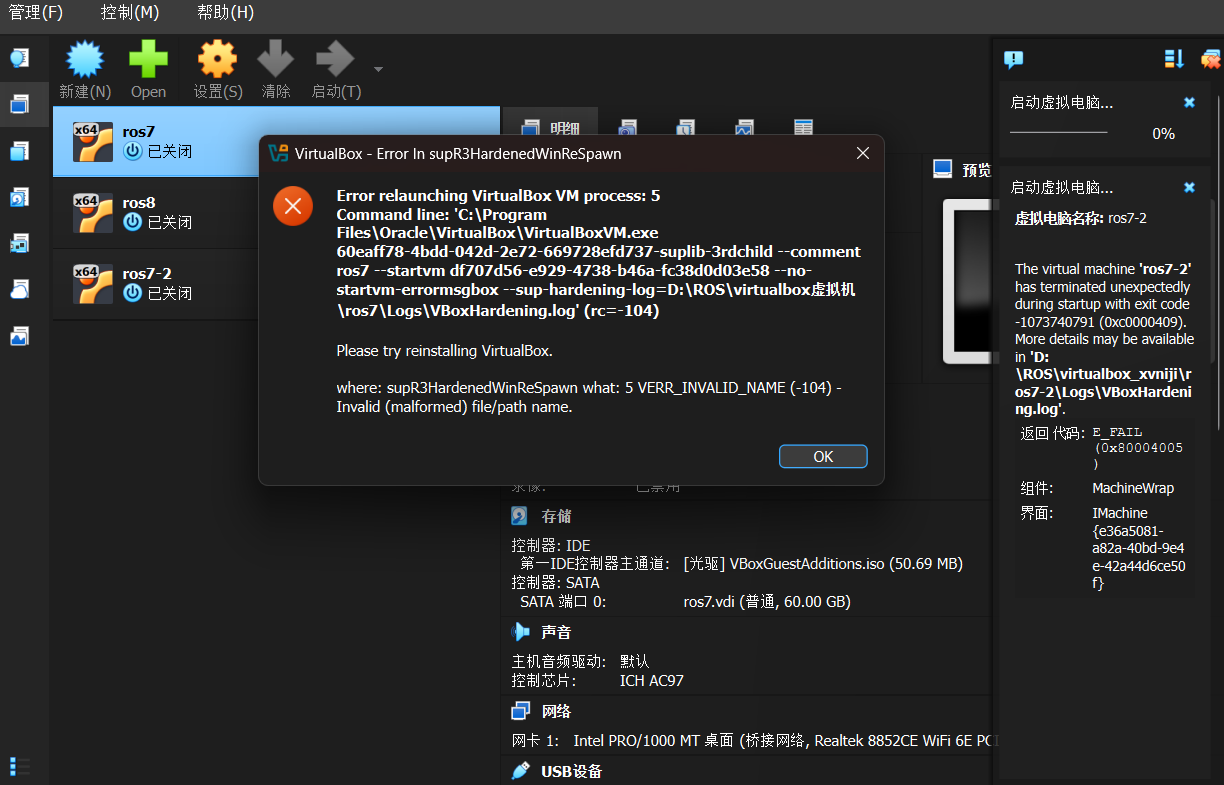Click the notification center bell icon

click(1013, 60)
